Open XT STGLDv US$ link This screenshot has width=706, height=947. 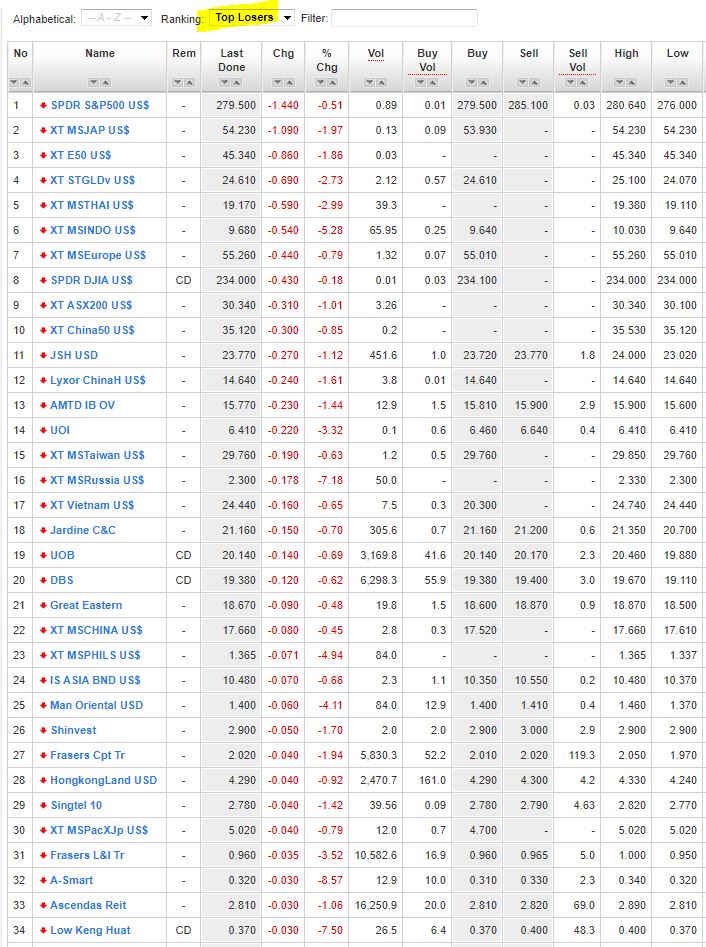coord(92,180)
